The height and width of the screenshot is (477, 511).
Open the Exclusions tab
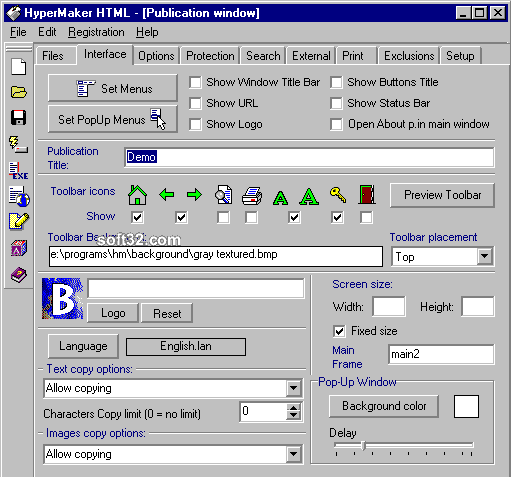pos(409,56)
